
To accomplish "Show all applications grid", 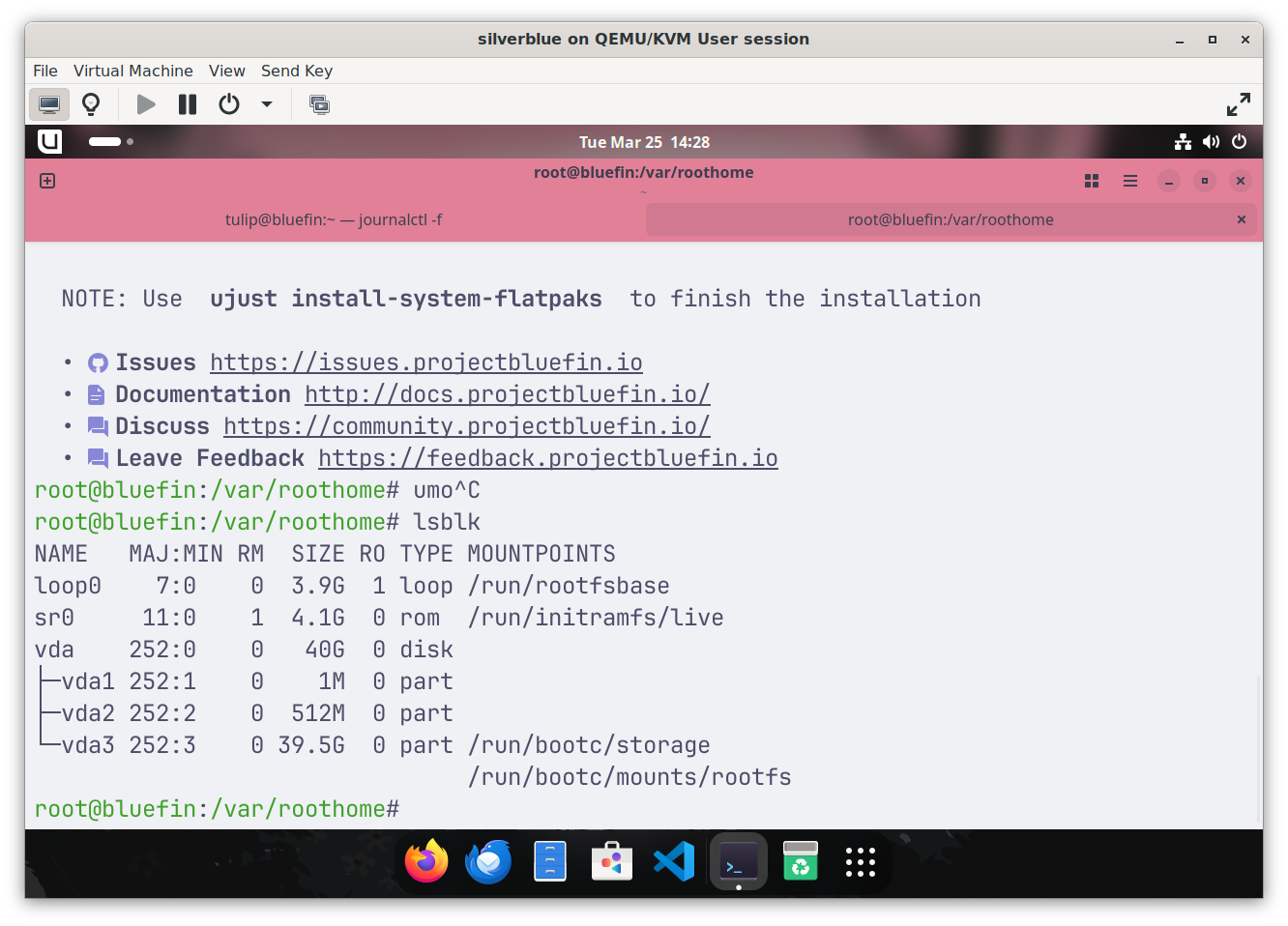I will (861, 861).
